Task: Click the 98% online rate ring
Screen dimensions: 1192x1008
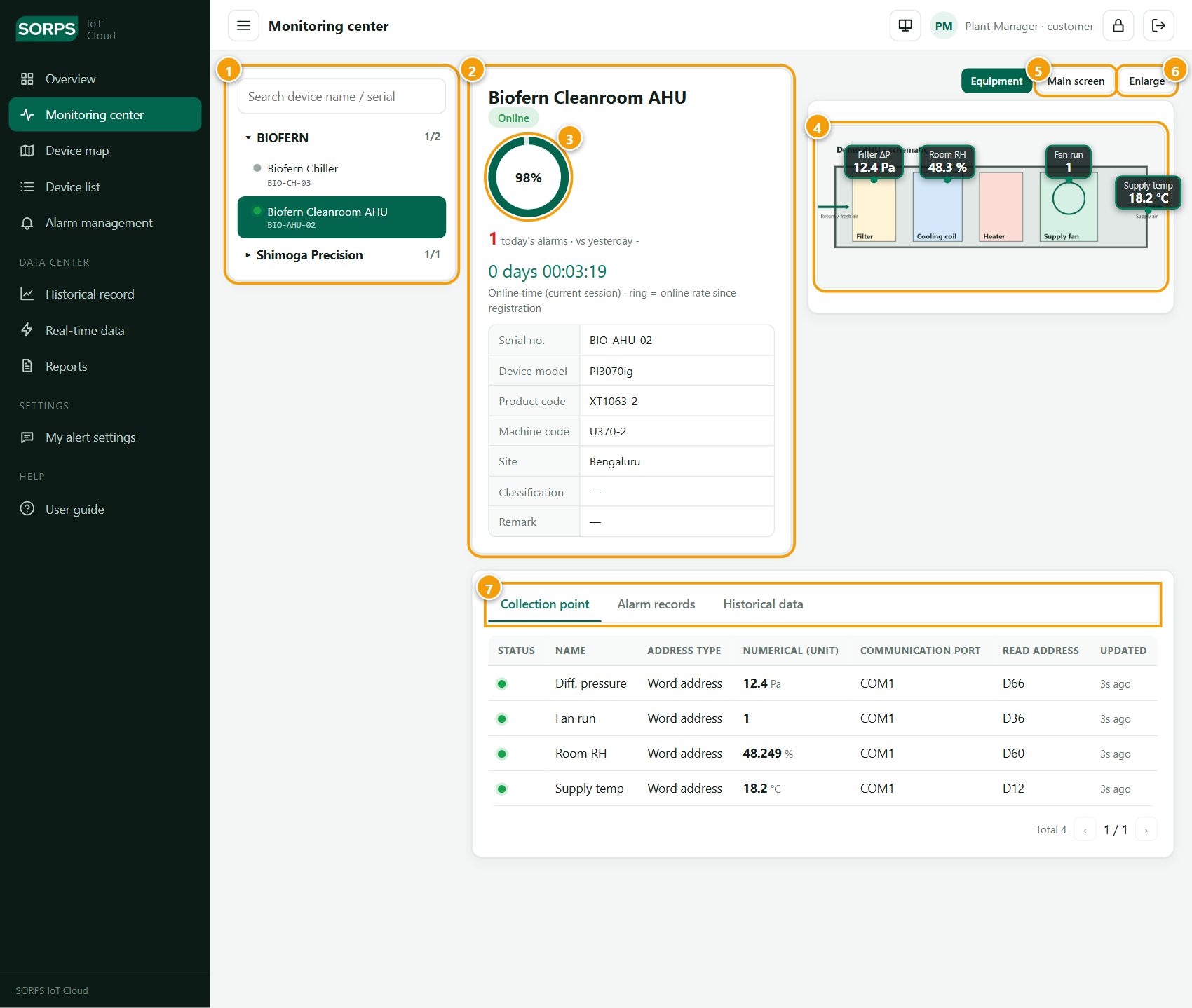Action: [x=529, y=178]
